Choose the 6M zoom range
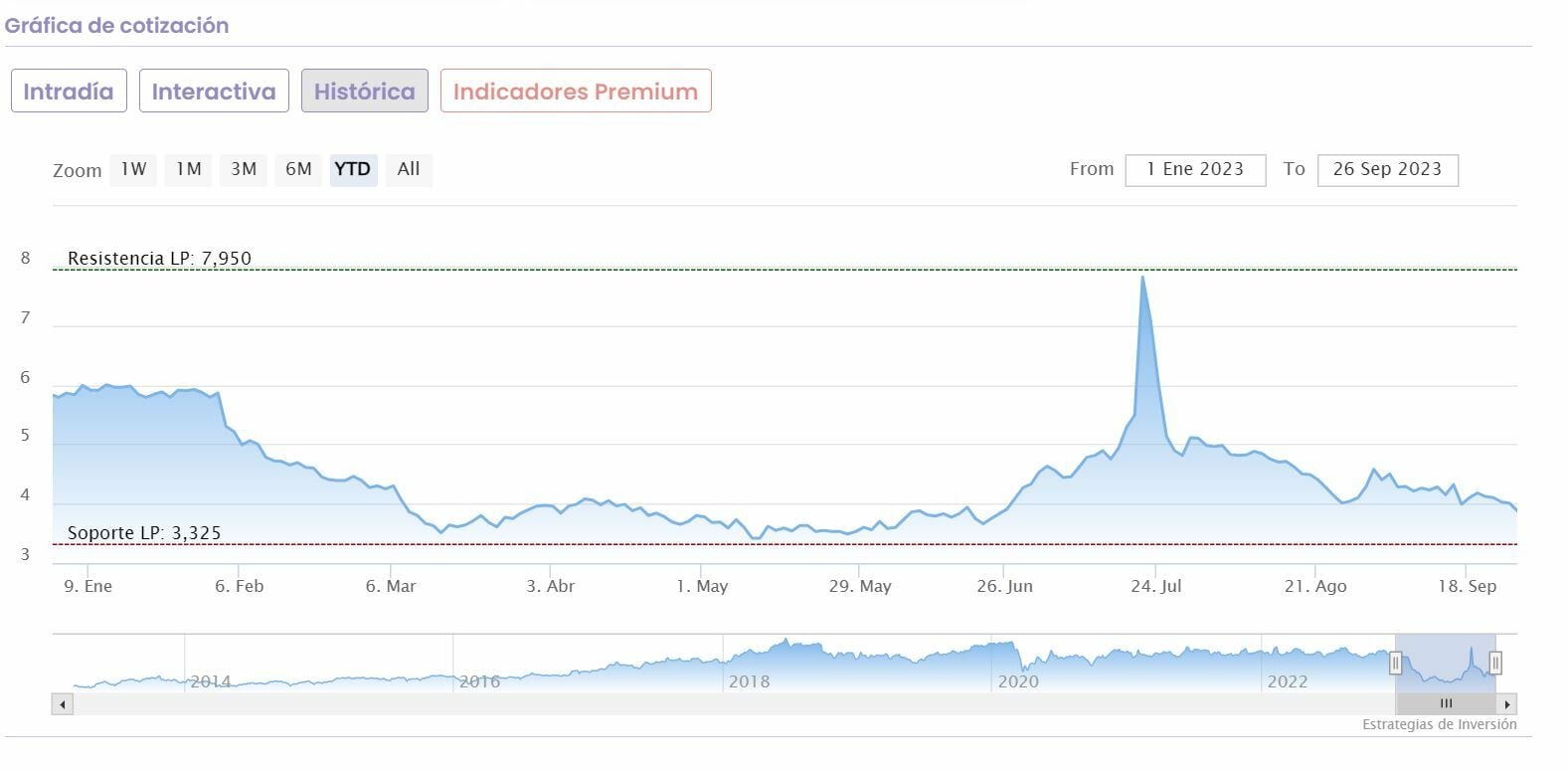This screenshot has height=770, width=1568. click(x=298, y=169)
